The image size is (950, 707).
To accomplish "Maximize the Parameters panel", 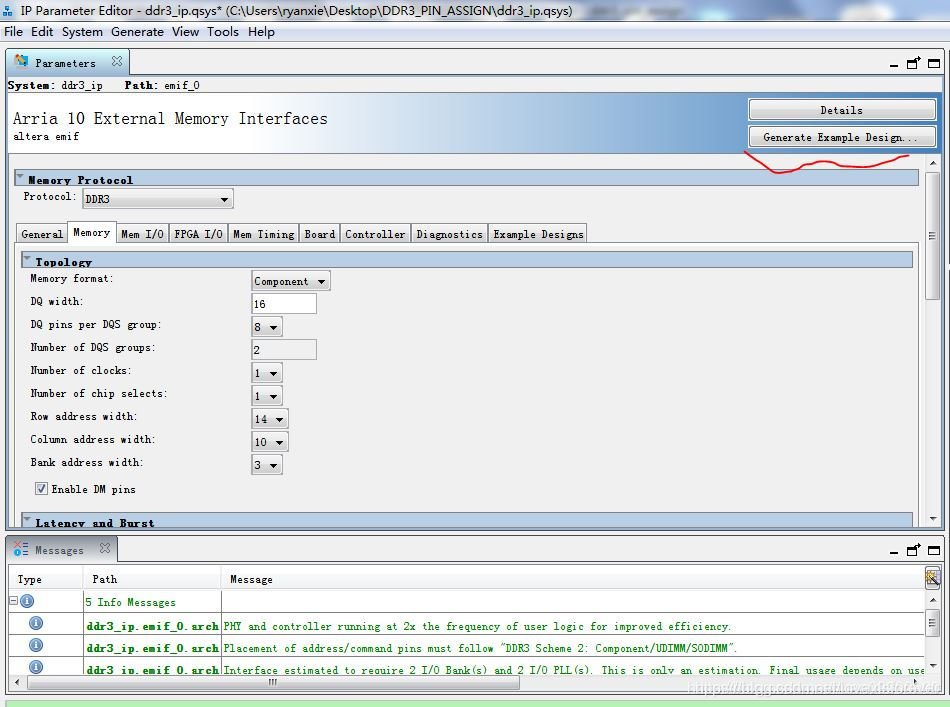I will (x=934, y=63).
